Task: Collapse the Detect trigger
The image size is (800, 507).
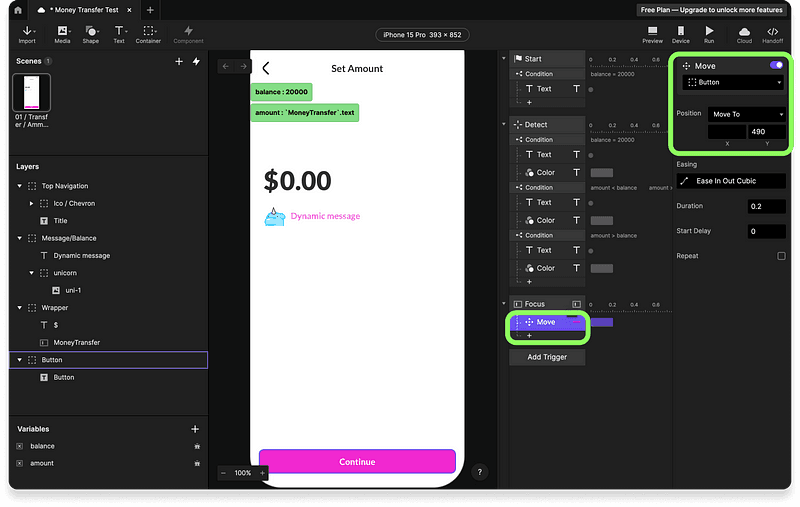Action: click(x=504, y=124)
